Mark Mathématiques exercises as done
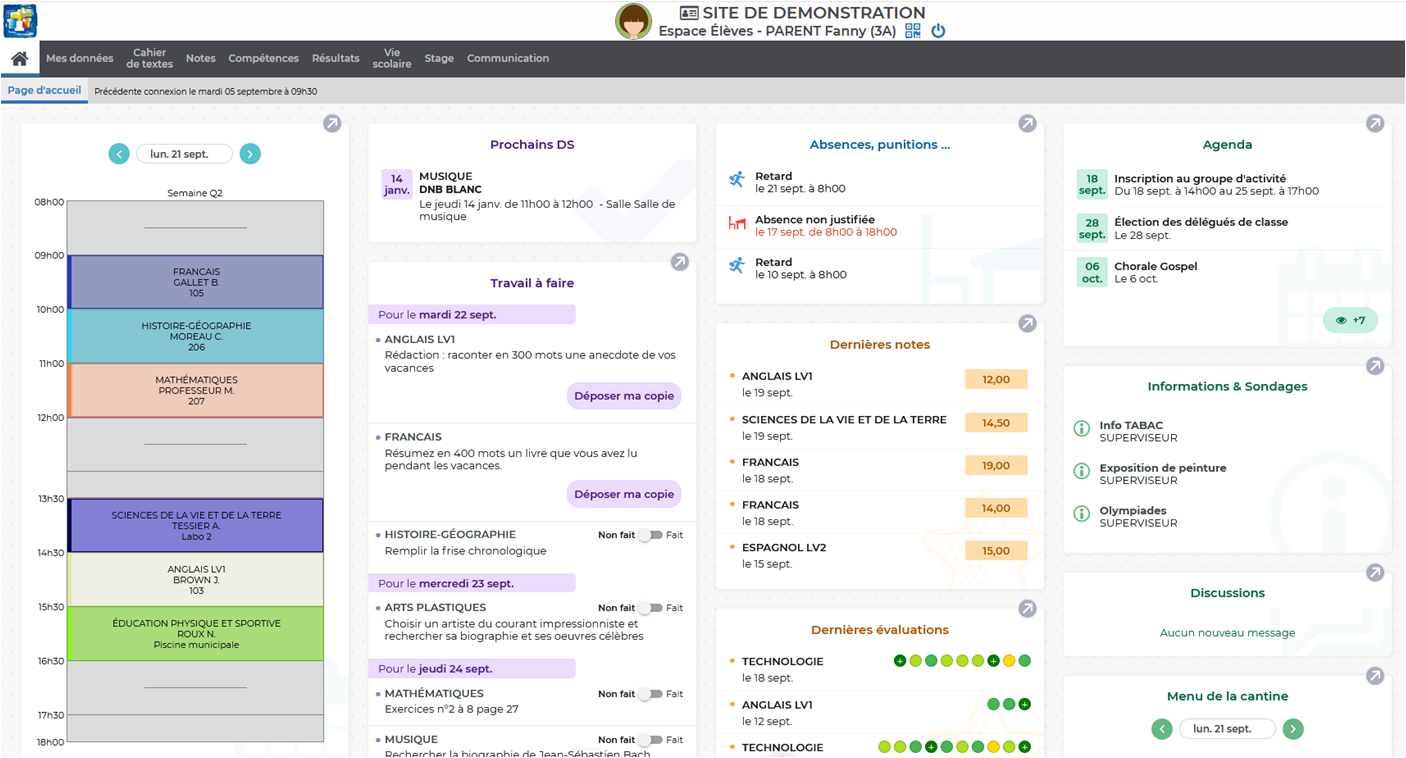 [x=651, y=694]
